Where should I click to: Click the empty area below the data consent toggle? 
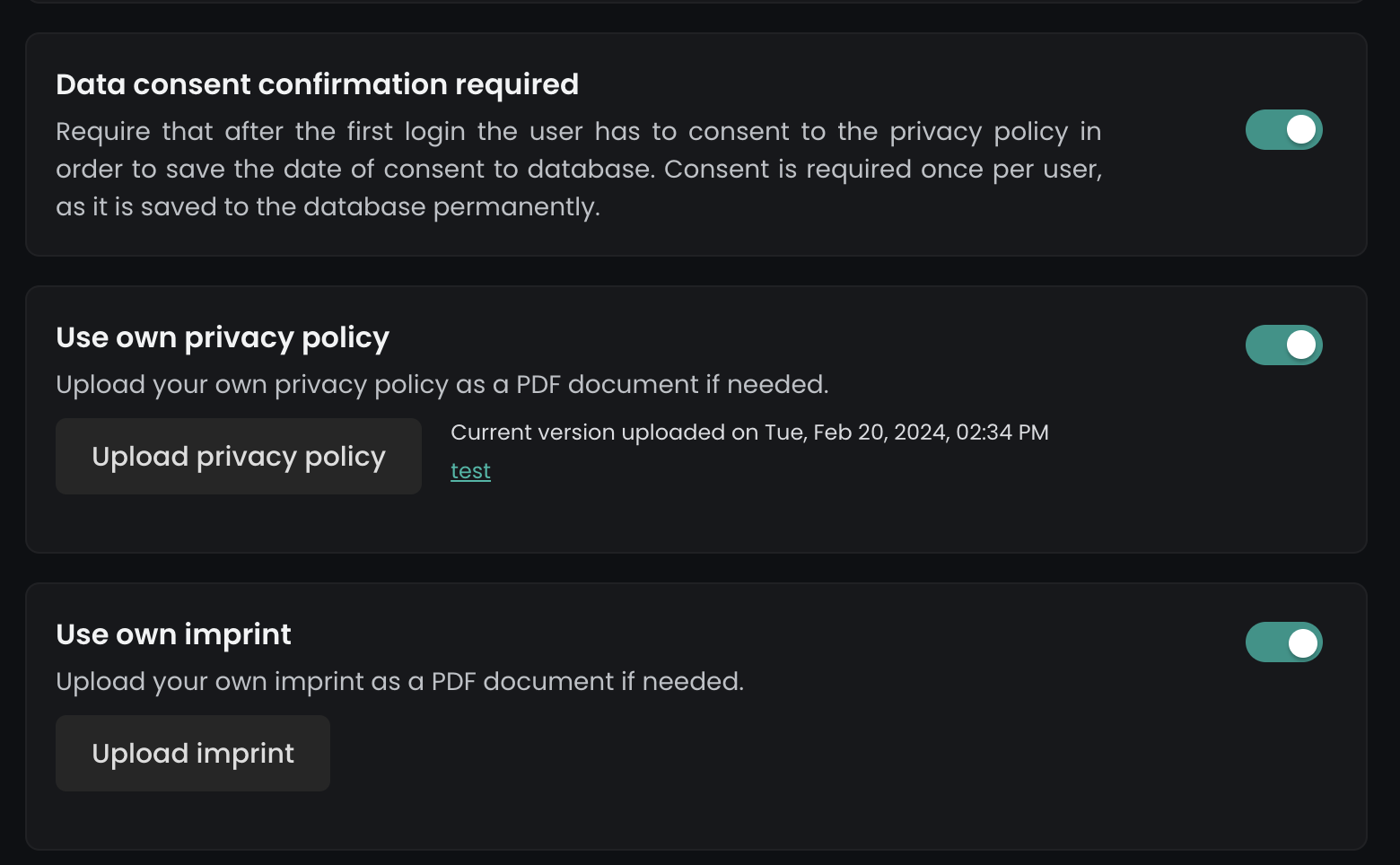click(1283, 206)
